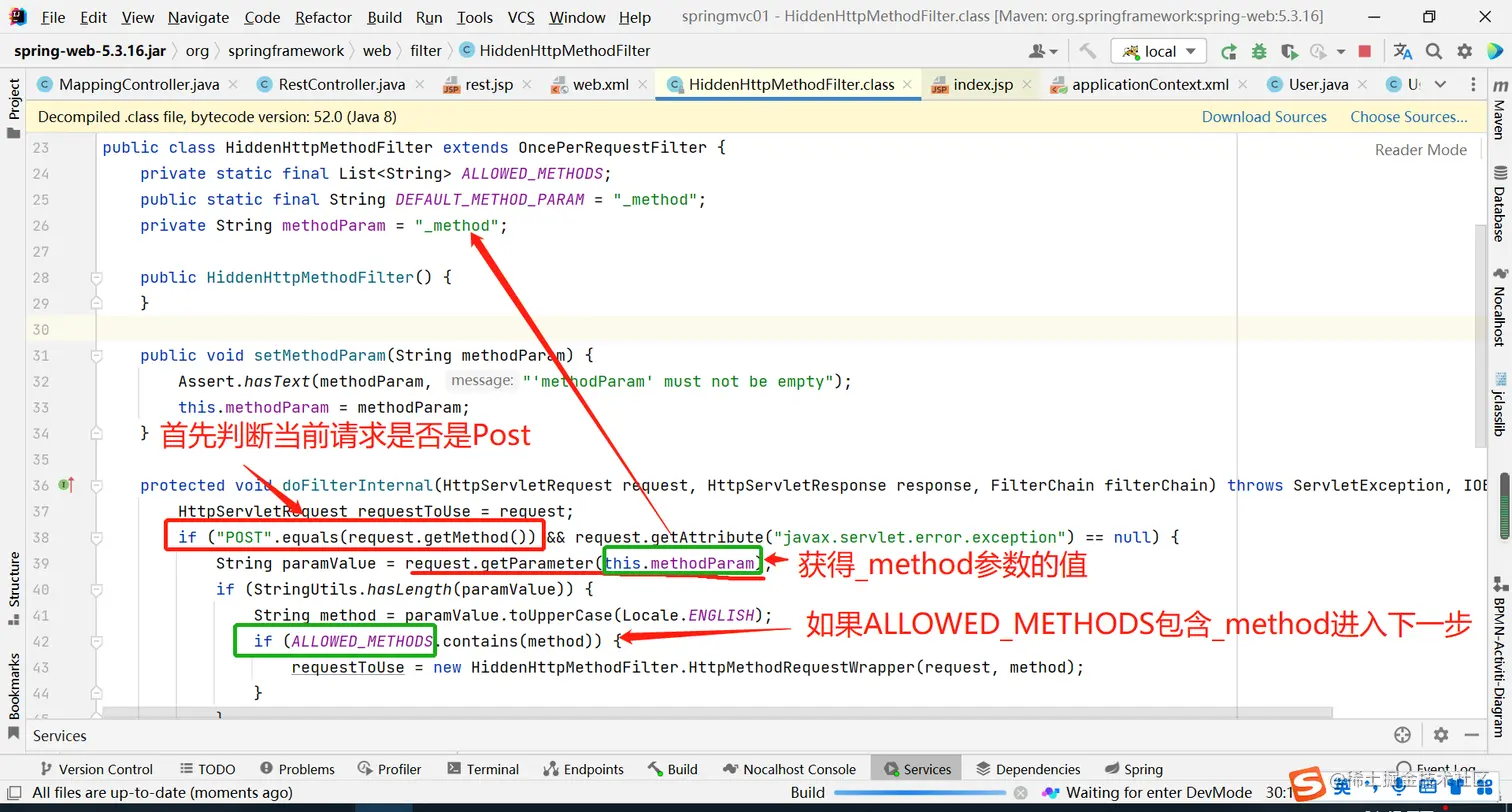Screen dimensions: 1512x812
Task: Show hidden editor tabs chevron
Action: coord(1441,84)
